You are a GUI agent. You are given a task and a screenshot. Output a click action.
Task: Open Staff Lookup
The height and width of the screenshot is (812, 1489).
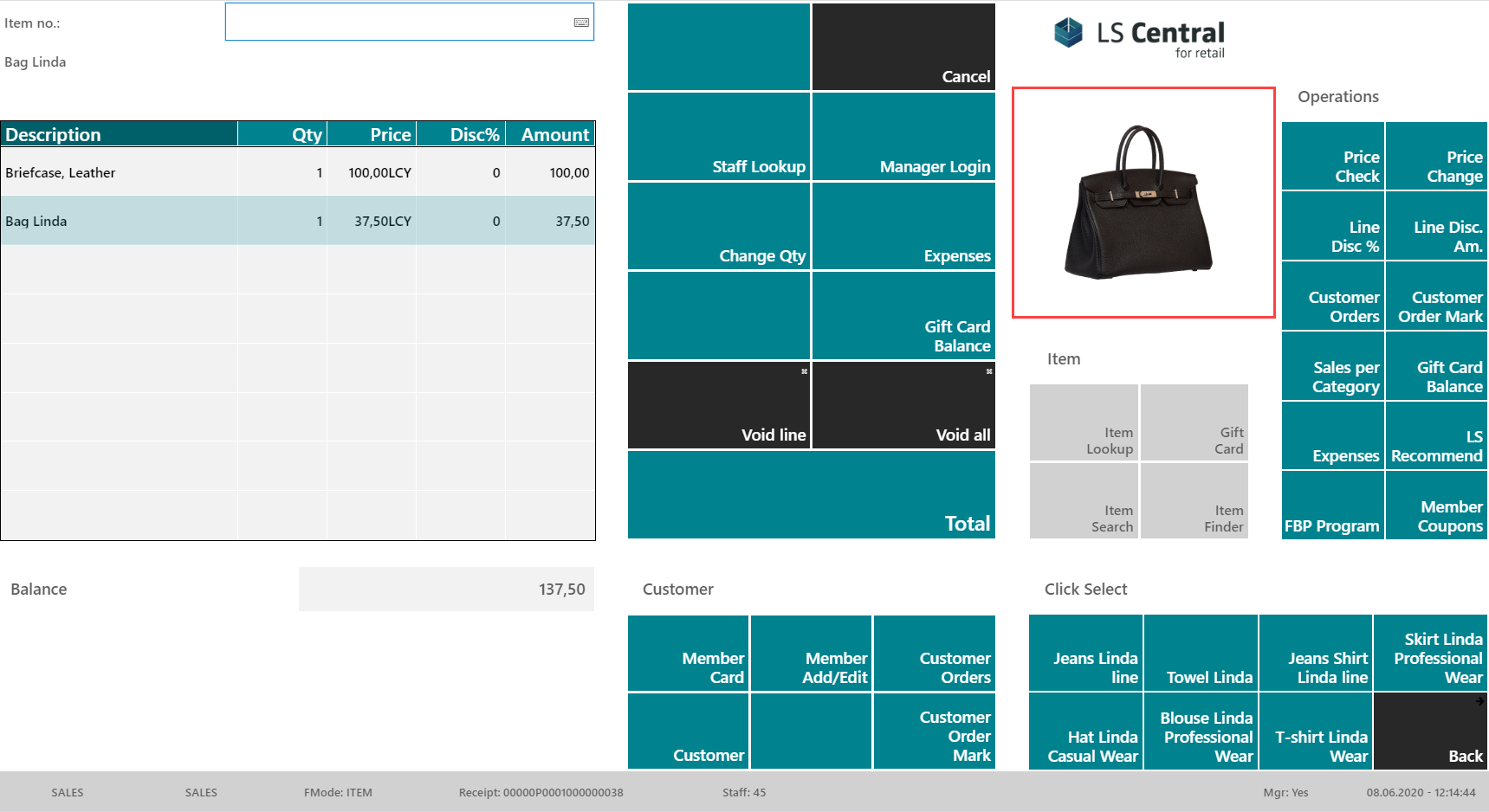[x=719, y=136]
